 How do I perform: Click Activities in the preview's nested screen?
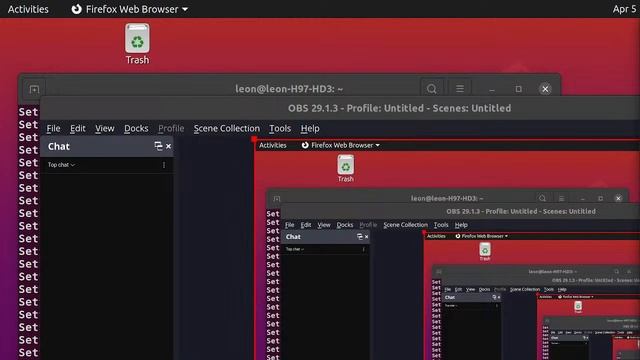pos(273,145)
